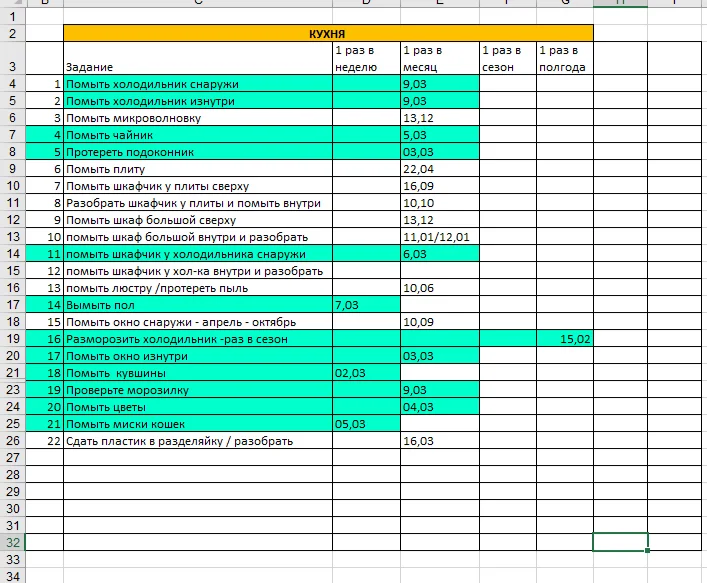Select row 26 using its row header
This screenshot has width=707, height=583.
[x=13, y=441]
